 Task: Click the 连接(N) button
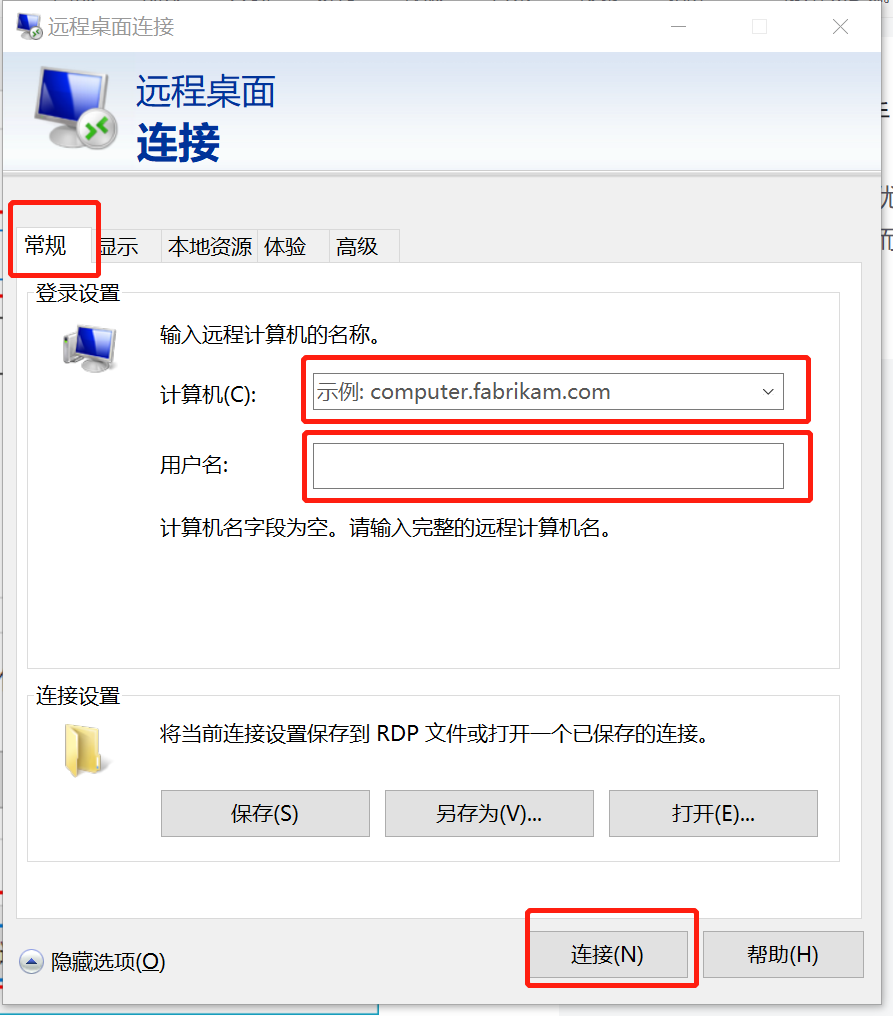coord(608,954)
